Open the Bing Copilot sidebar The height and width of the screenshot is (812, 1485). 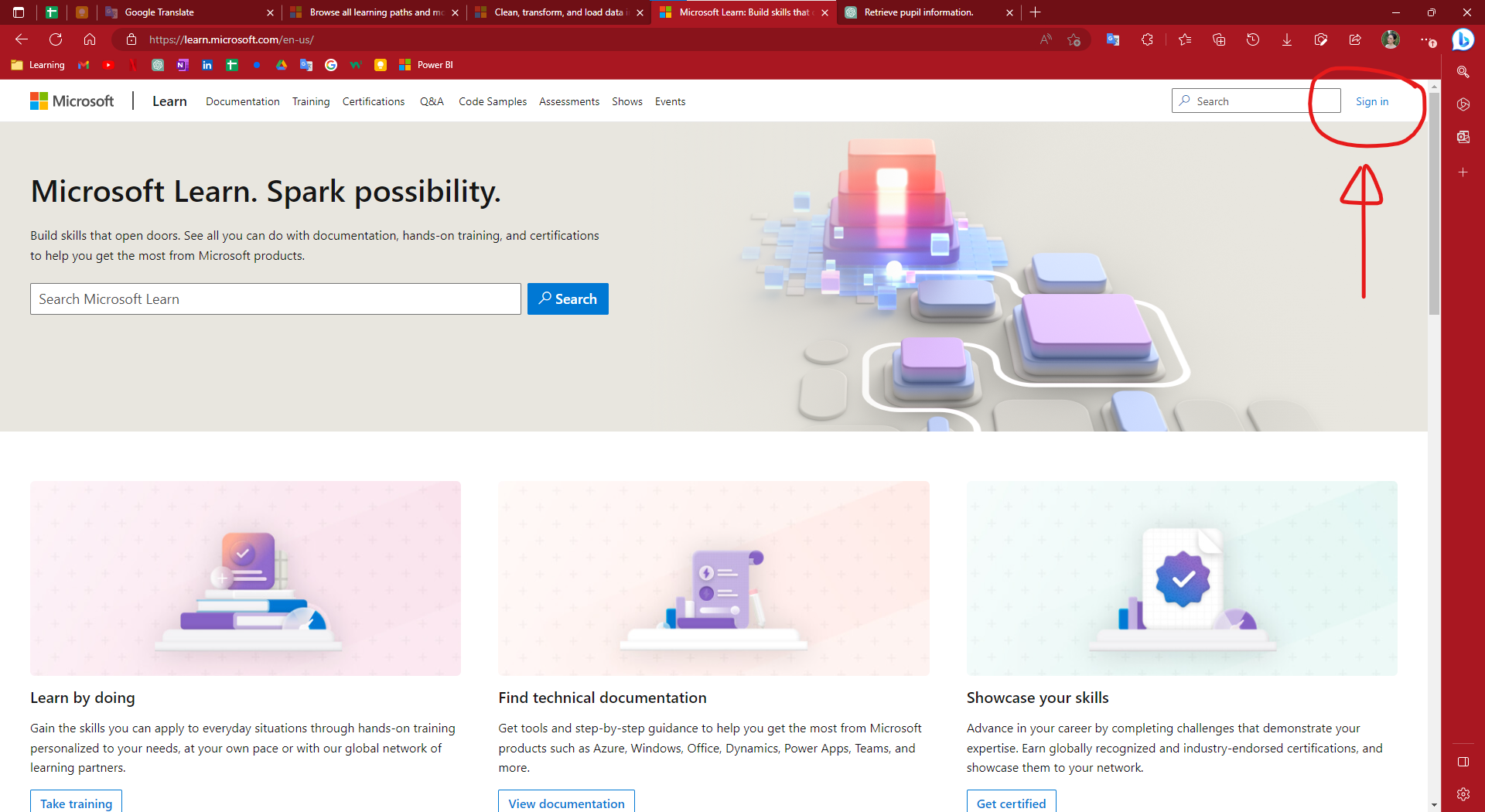pyautogui.click(x=1463, y=39)
